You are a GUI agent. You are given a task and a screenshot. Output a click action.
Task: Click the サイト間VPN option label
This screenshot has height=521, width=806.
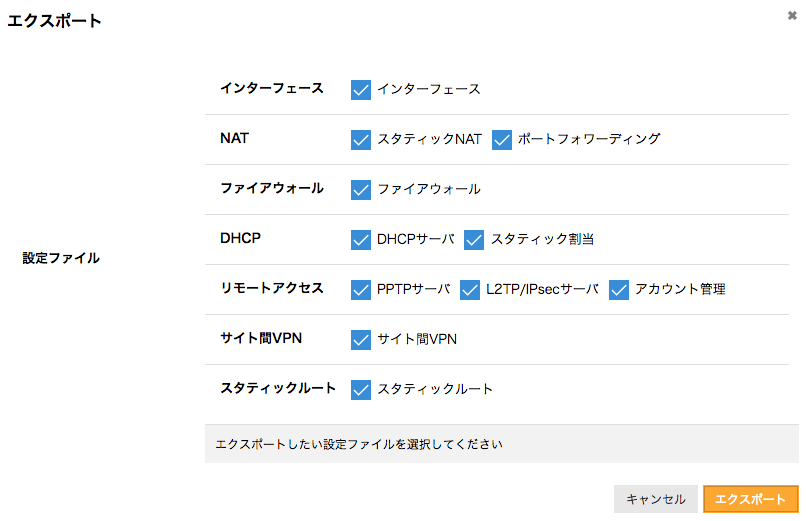(x=417, y=339)
